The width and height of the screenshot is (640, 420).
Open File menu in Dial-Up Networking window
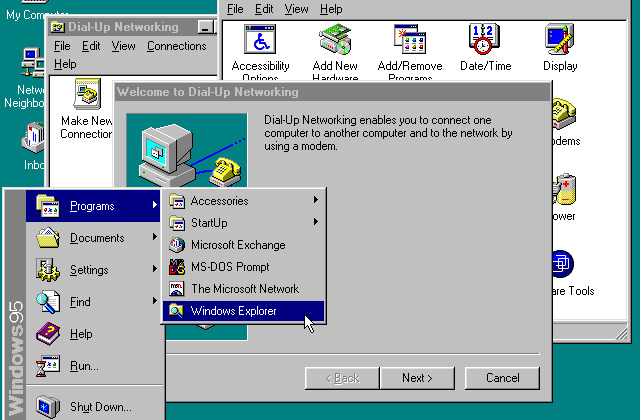tap(62, 46)
